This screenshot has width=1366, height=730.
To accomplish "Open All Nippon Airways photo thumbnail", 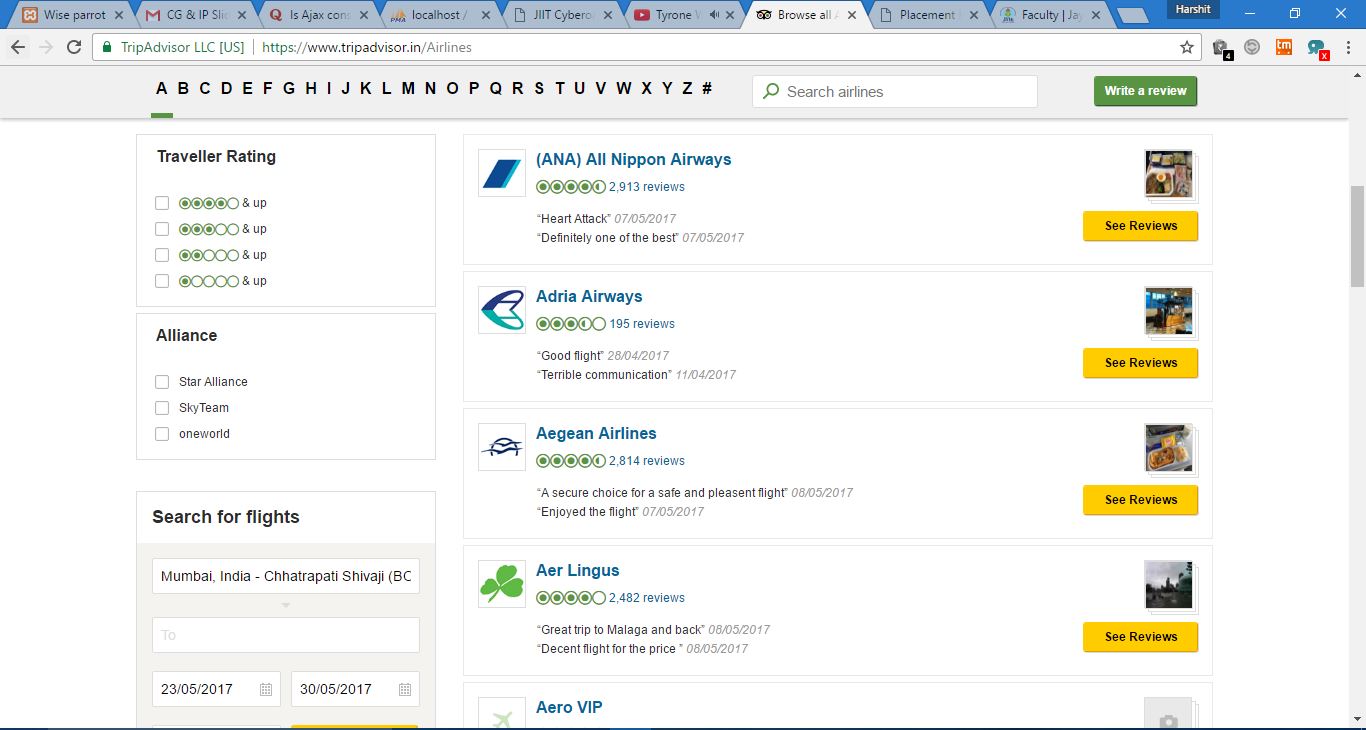I will [1170, 175].
